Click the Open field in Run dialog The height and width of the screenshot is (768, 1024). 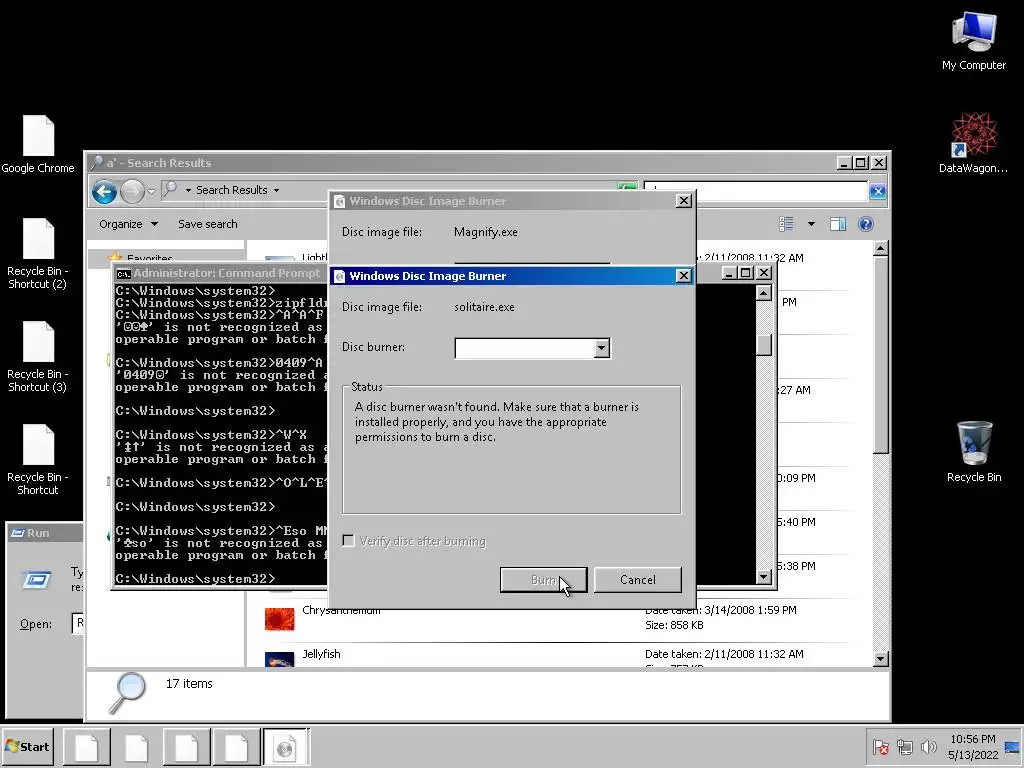78,623
